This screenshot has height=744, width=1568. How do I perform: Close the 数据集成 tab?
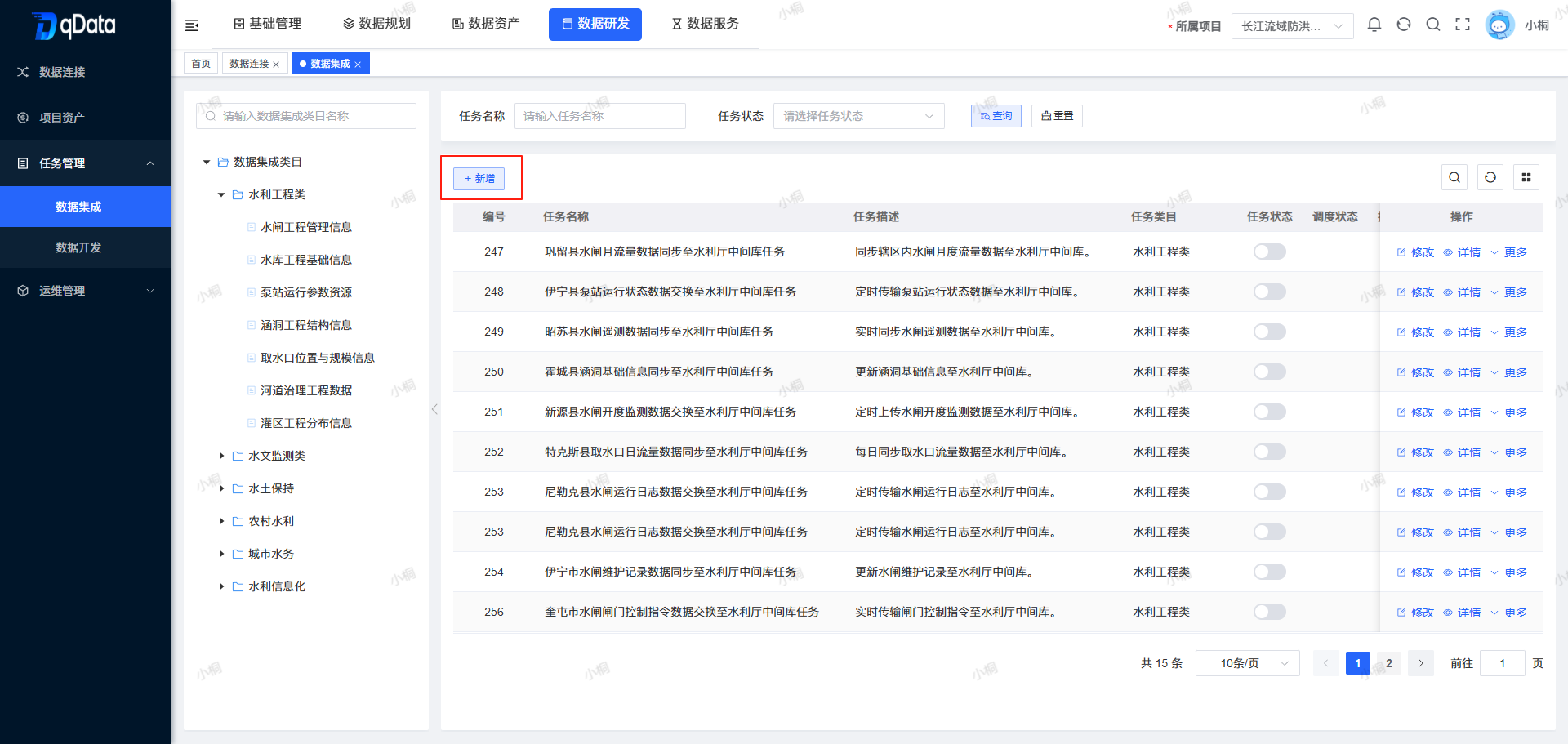358,65
